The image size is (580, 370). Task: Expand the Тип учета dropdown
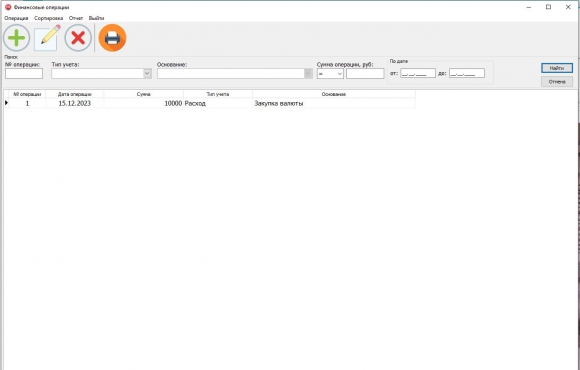pyautogui.click(x=147, y=74)
